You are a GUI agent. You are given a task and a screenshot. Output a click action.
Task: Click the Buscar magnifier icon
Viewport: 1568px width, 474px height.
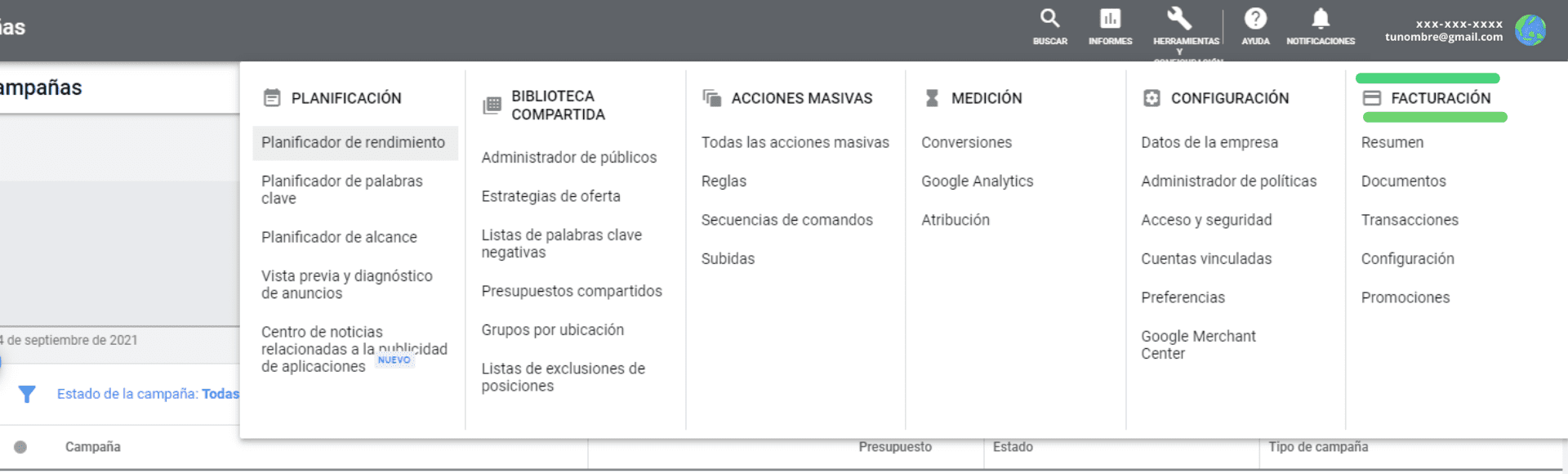pos(1049,19)
